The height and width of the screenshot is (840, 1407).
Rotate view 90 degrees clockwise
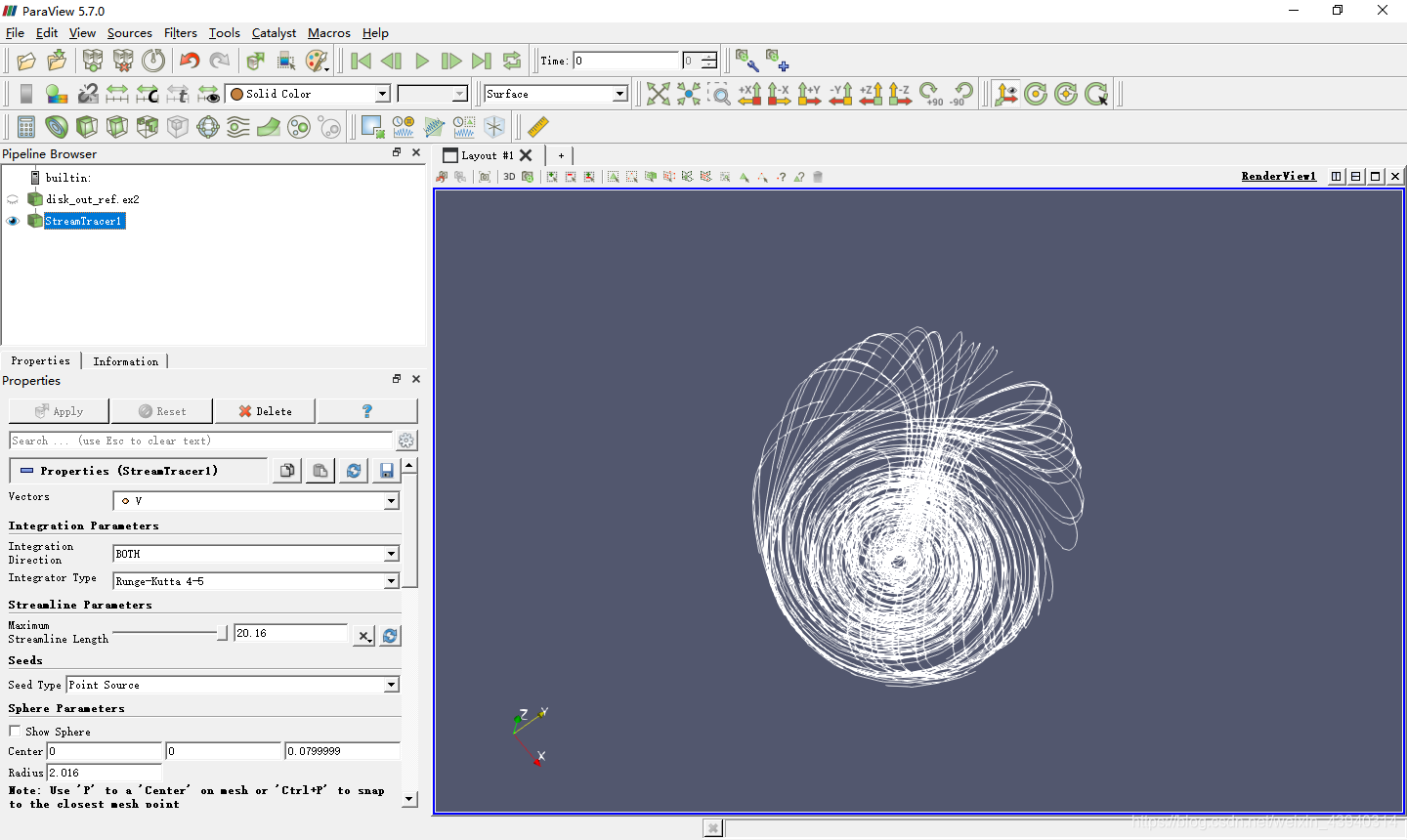931,94
